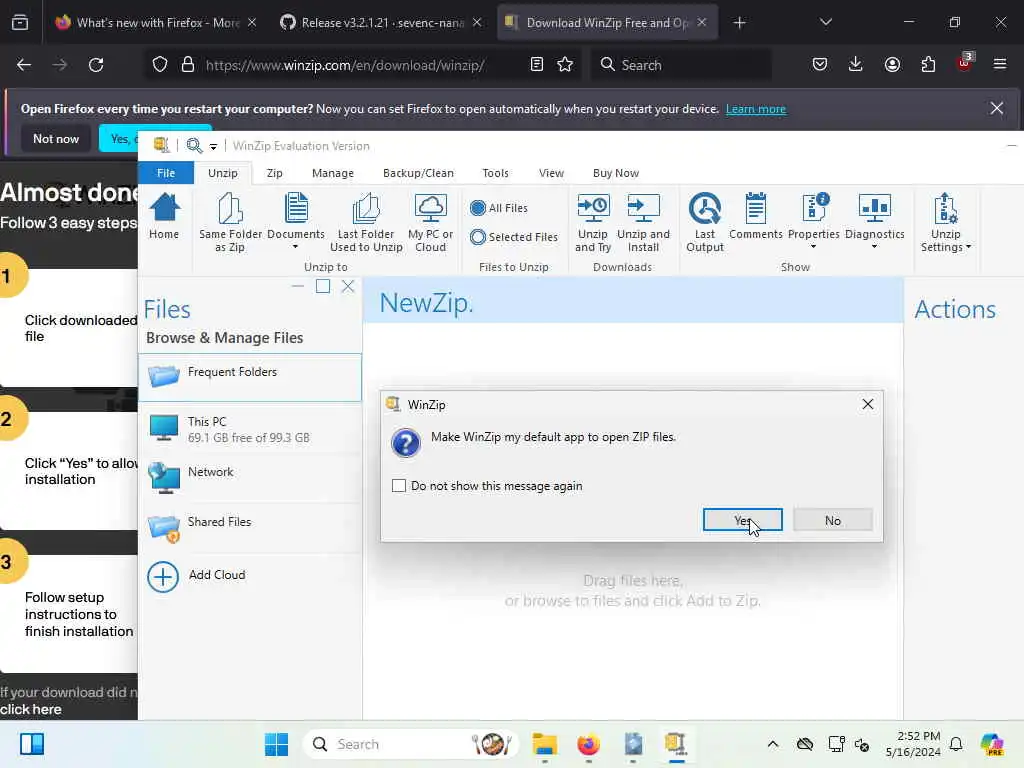Open the Tools ribbon tab
1024x768 pixels.
tap(495, 173)
